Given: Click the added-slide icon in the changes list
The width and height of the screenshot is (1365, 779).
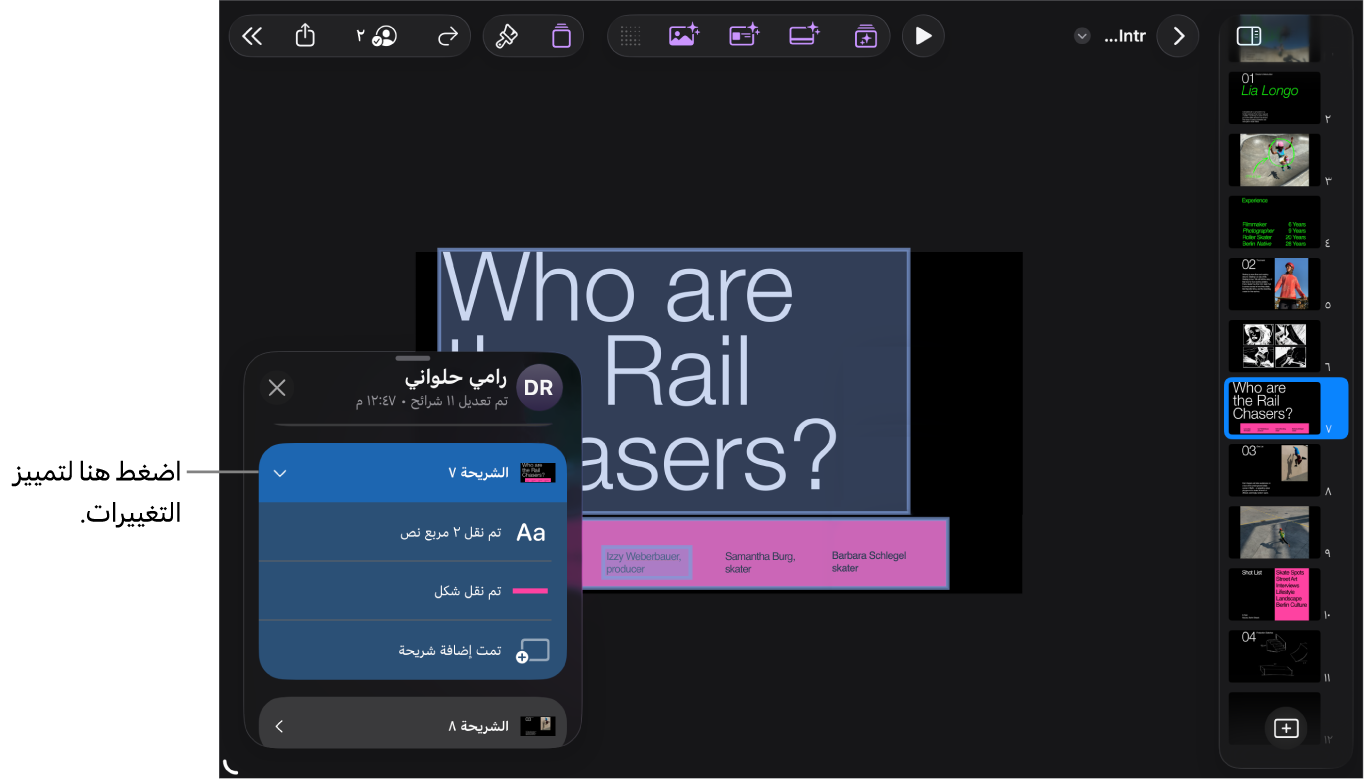Looking at the screenshot, I should click(533, 651).
